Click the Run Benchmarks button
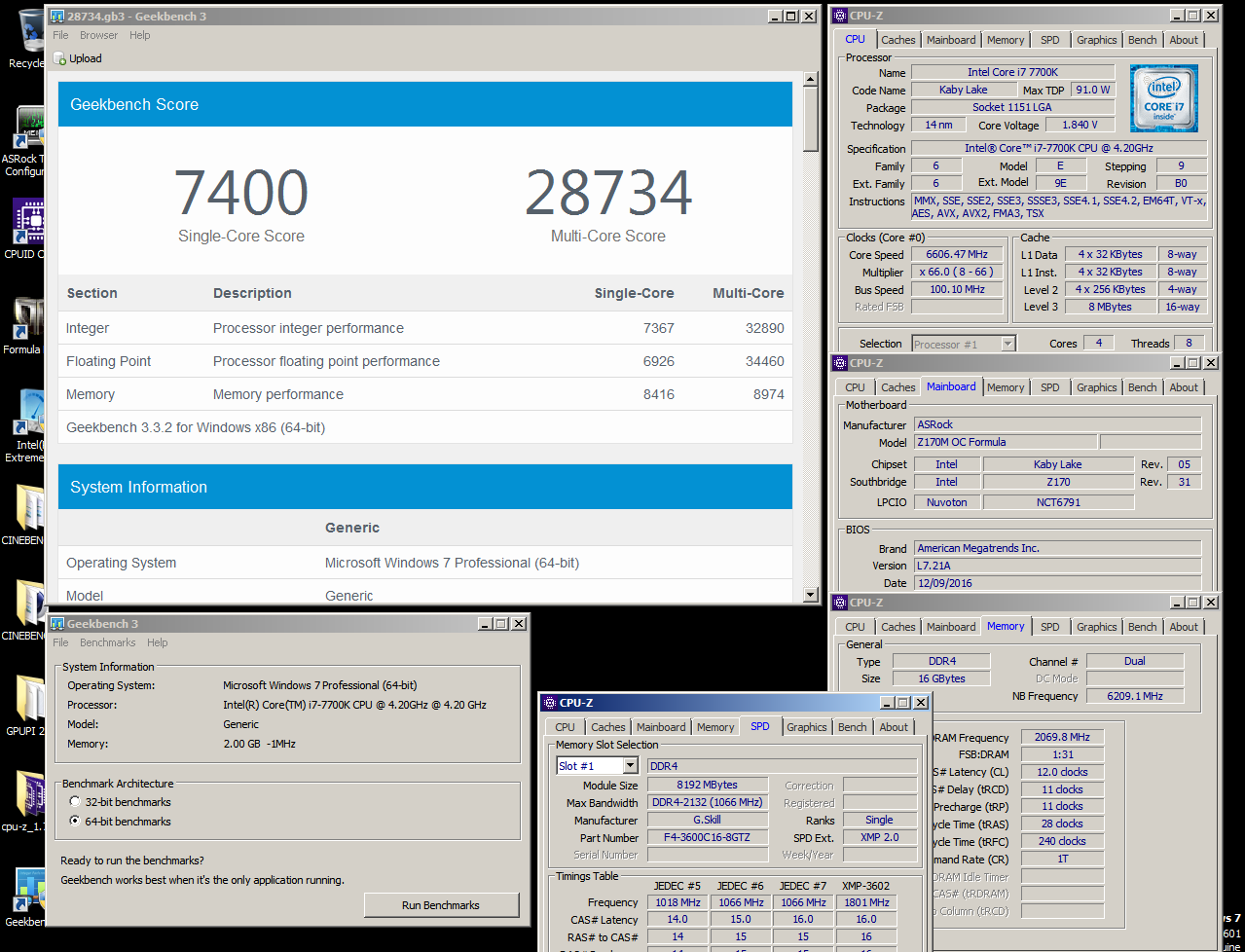Image resolution: width=1245 pixels, height=952 pixels. 440,905
